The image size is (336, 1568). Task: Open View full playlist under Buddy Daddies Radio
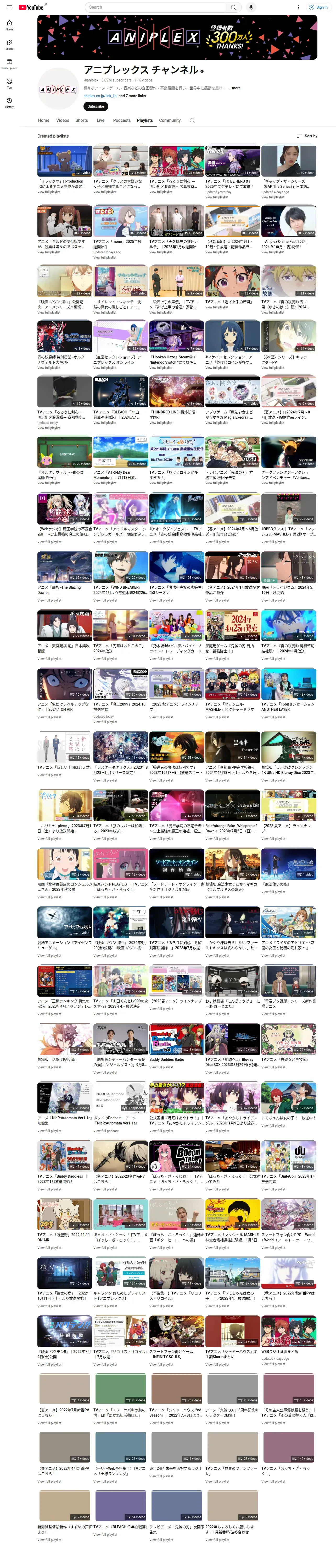[x=161, y=1067]
